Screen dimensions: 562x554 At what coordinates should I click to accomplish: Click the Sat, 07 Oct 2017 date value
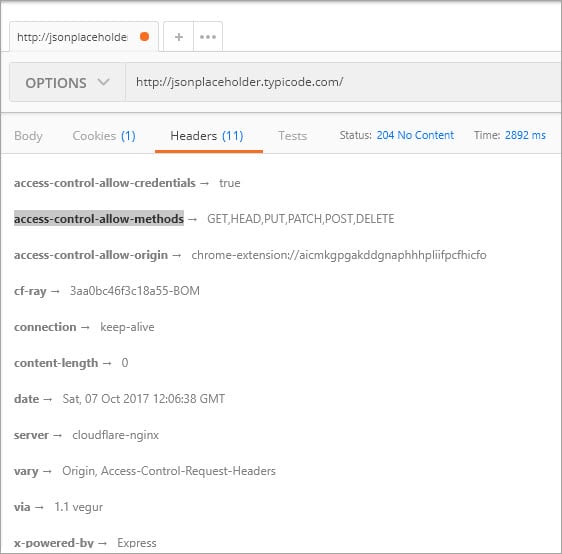(144, 399)
